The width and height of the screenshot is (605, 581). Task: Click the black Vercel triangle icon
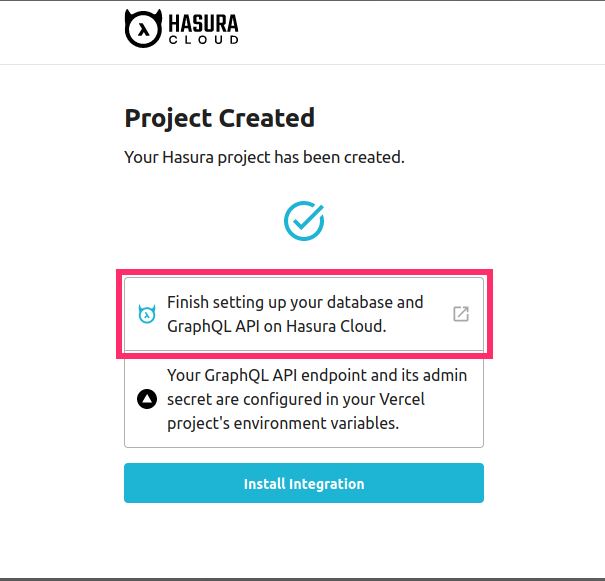tap(146, 400)
